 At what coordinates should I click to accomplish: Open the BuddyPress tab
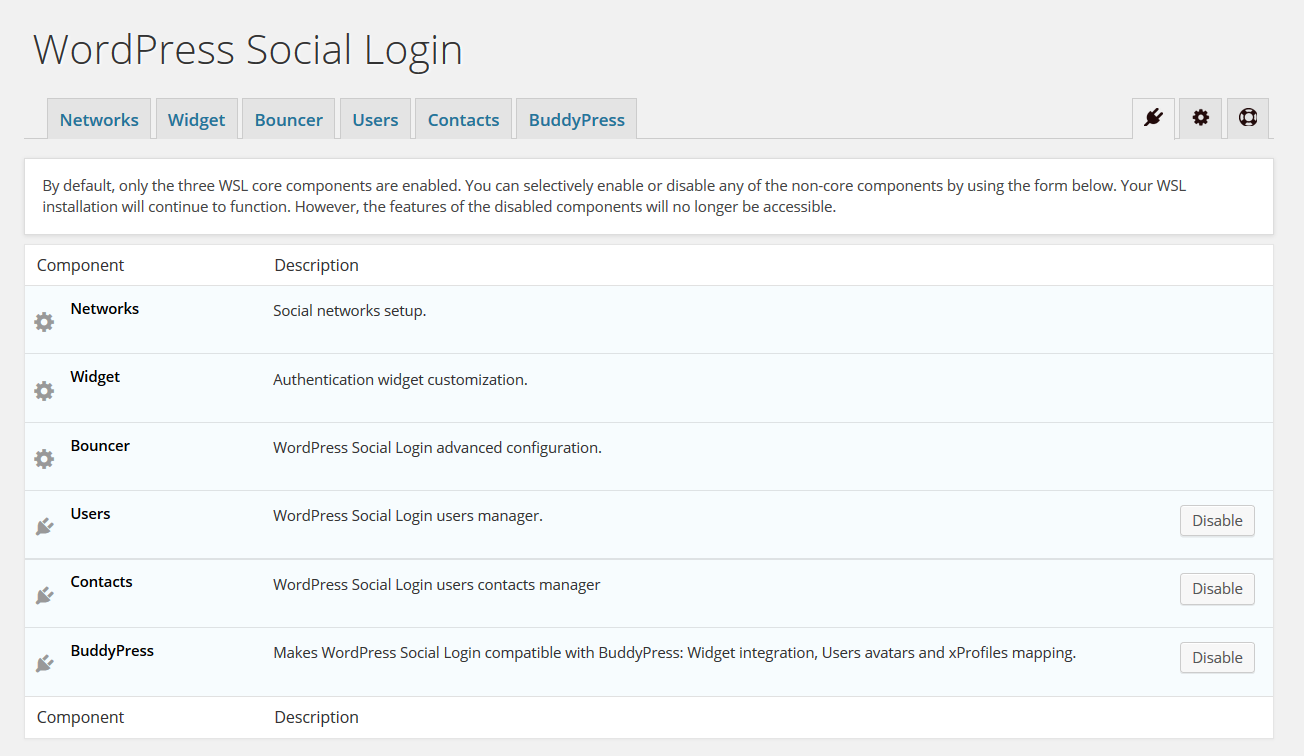[x=576, y=119]
